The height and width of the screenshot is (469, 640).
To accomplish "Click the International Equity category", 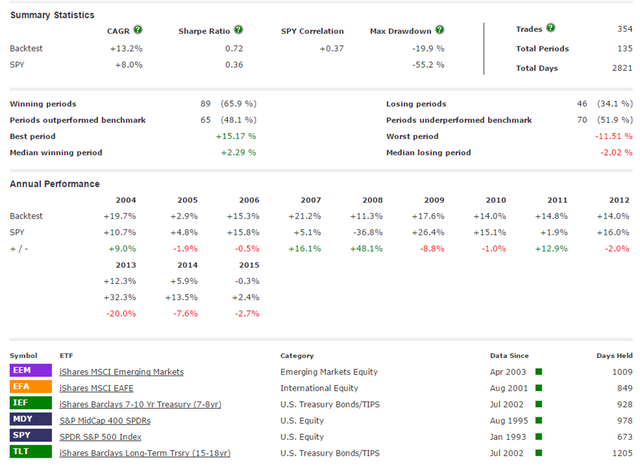I will click(x=319, y=388).
